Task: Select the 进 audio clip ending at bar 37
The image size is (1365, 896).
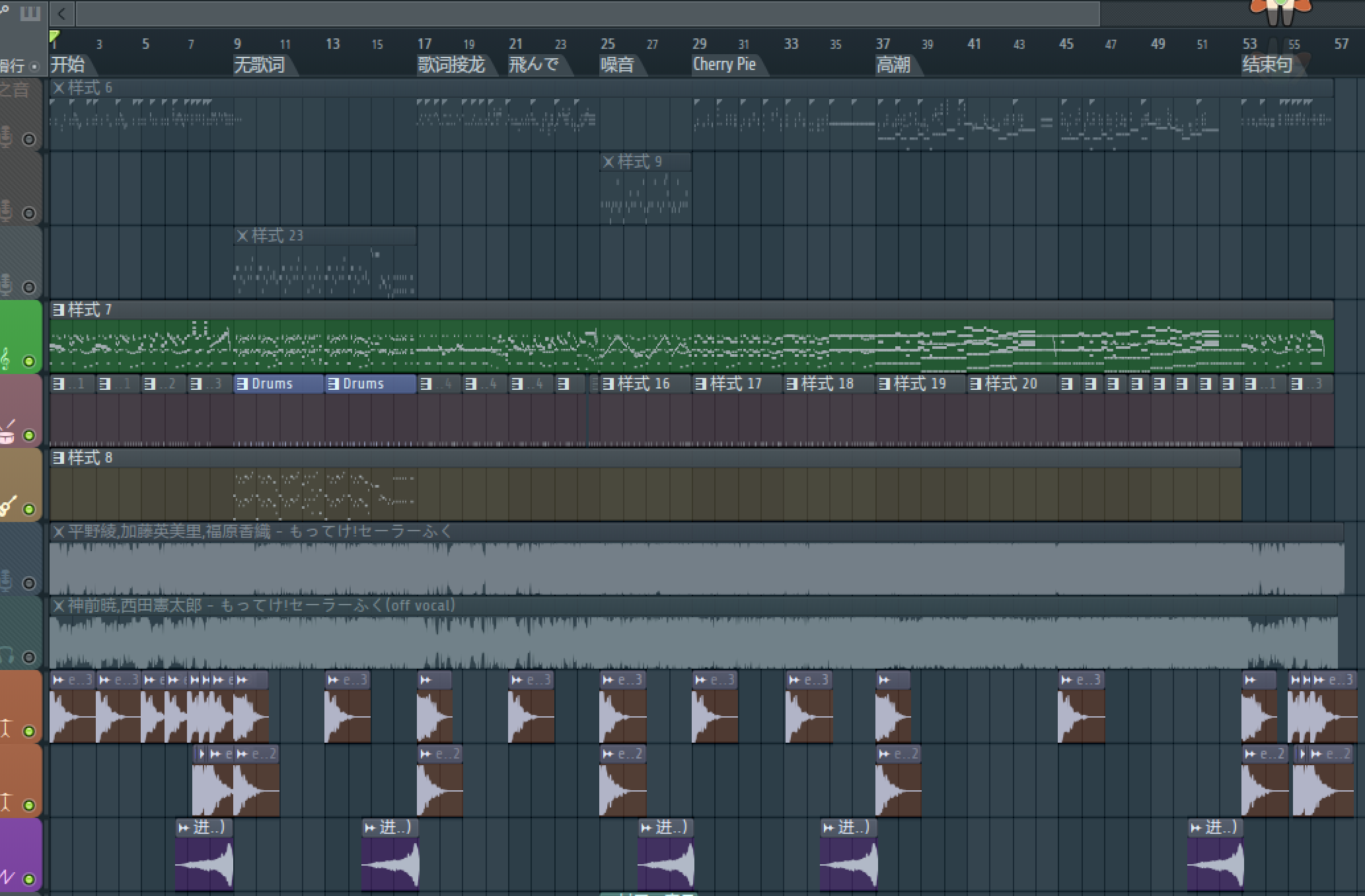Action: [x=849, y=854]
